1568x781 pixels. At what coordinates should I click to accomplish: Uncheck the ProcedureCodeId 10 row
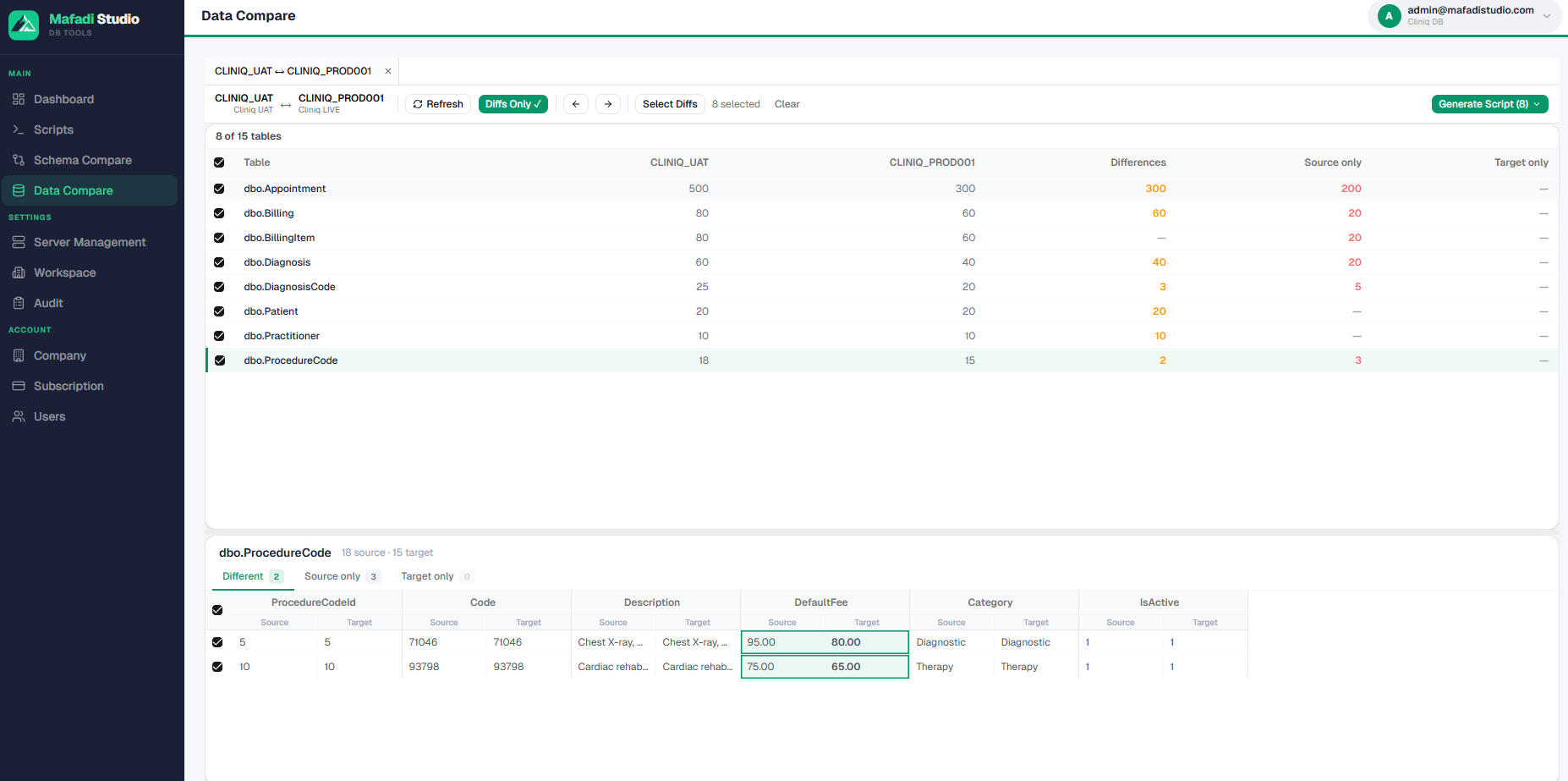pos(217,667)
